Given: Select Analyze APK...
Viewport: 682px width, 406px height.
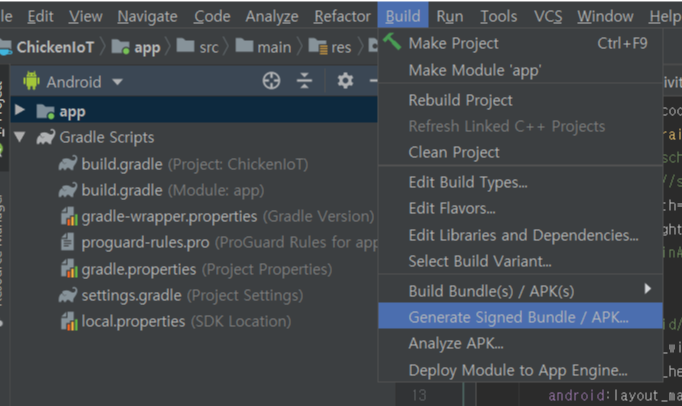Looking at the screenshot, I should (520, 343).
